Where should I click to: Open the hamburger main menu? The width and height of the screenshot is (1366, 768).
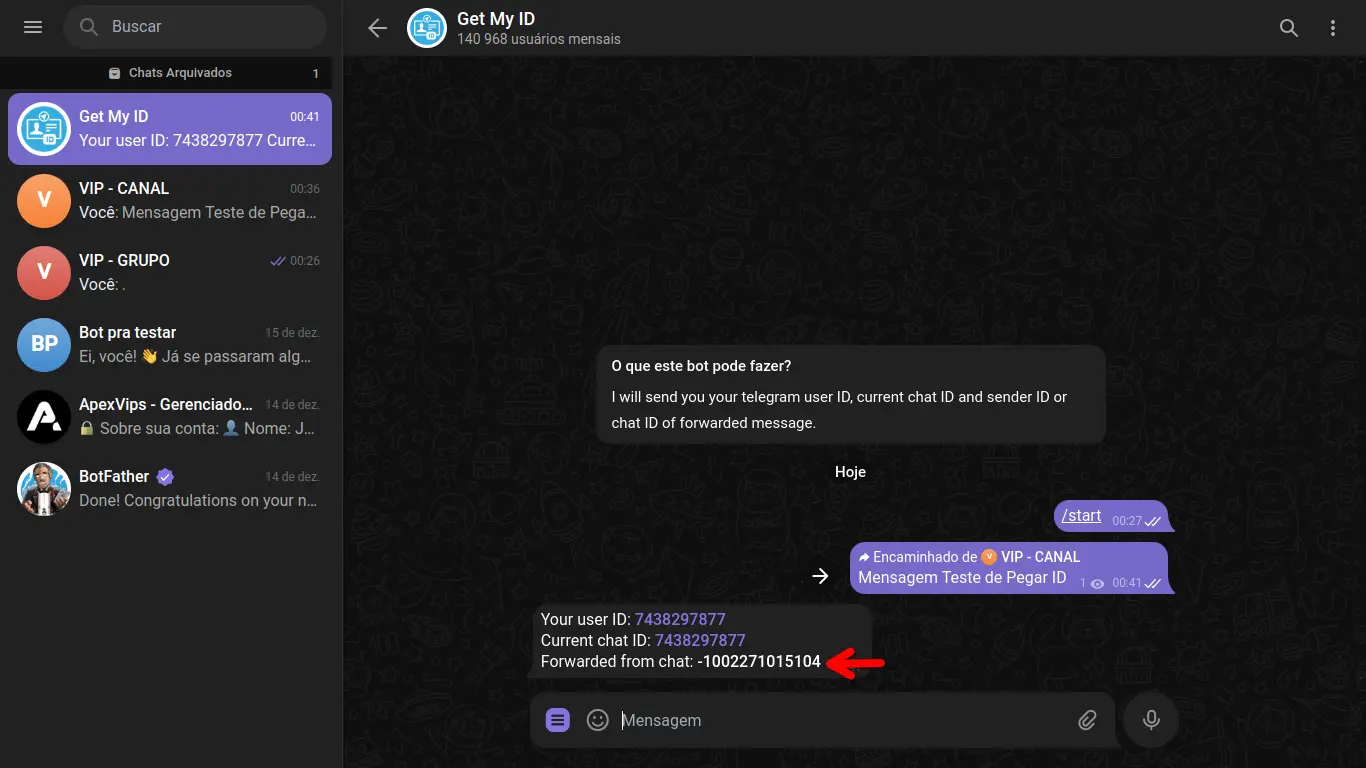click(33, 27)
